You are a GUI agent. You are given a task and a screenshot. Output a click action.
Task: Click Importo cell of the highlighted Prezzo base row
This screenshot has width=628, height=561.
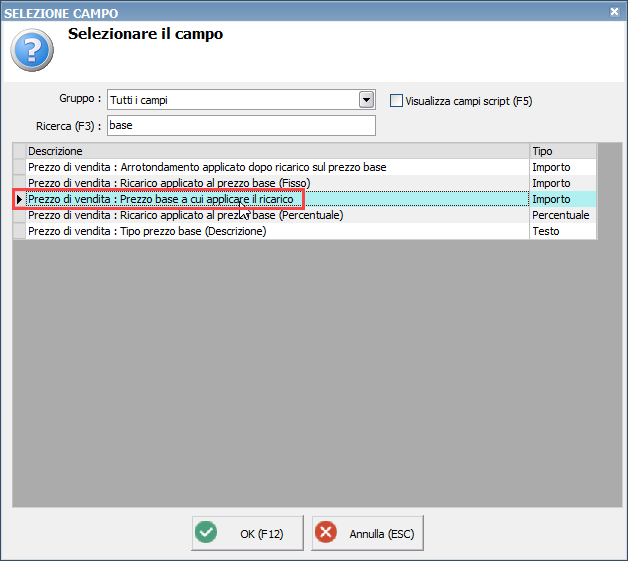tap(563, 199)
